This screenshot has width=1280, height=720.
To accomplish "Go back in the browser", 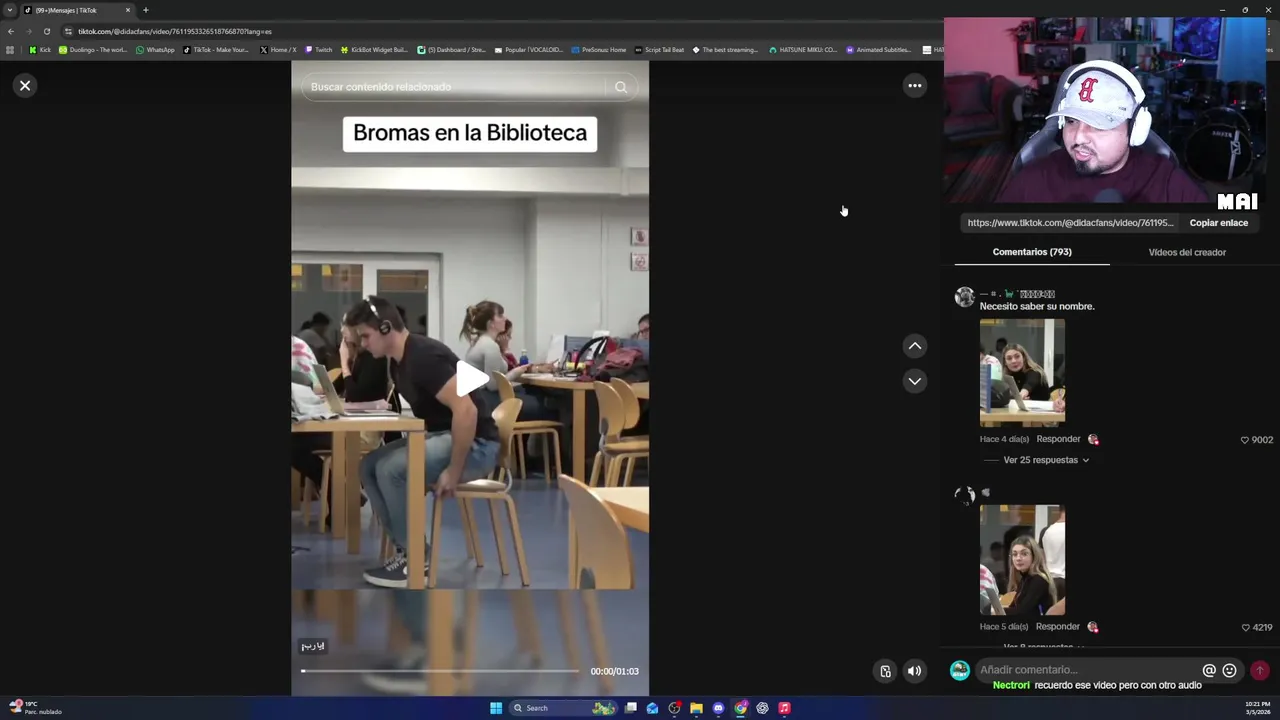I will point(11,31).
